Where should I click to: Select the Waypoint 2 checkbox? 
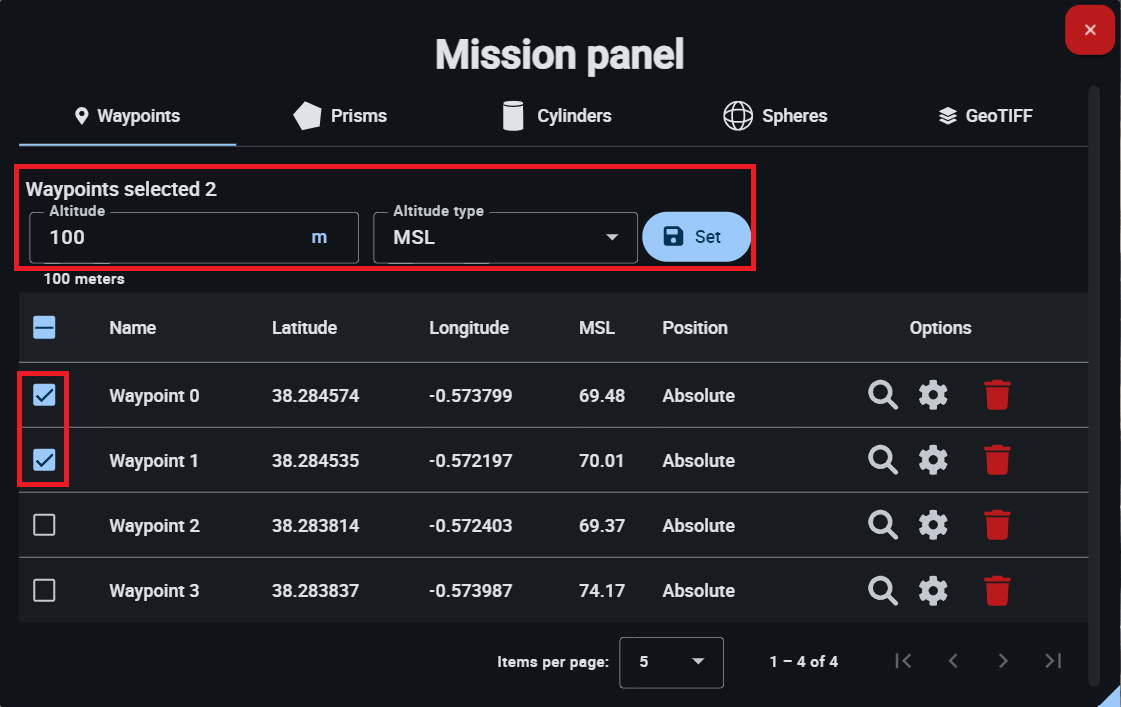[44, 526]
